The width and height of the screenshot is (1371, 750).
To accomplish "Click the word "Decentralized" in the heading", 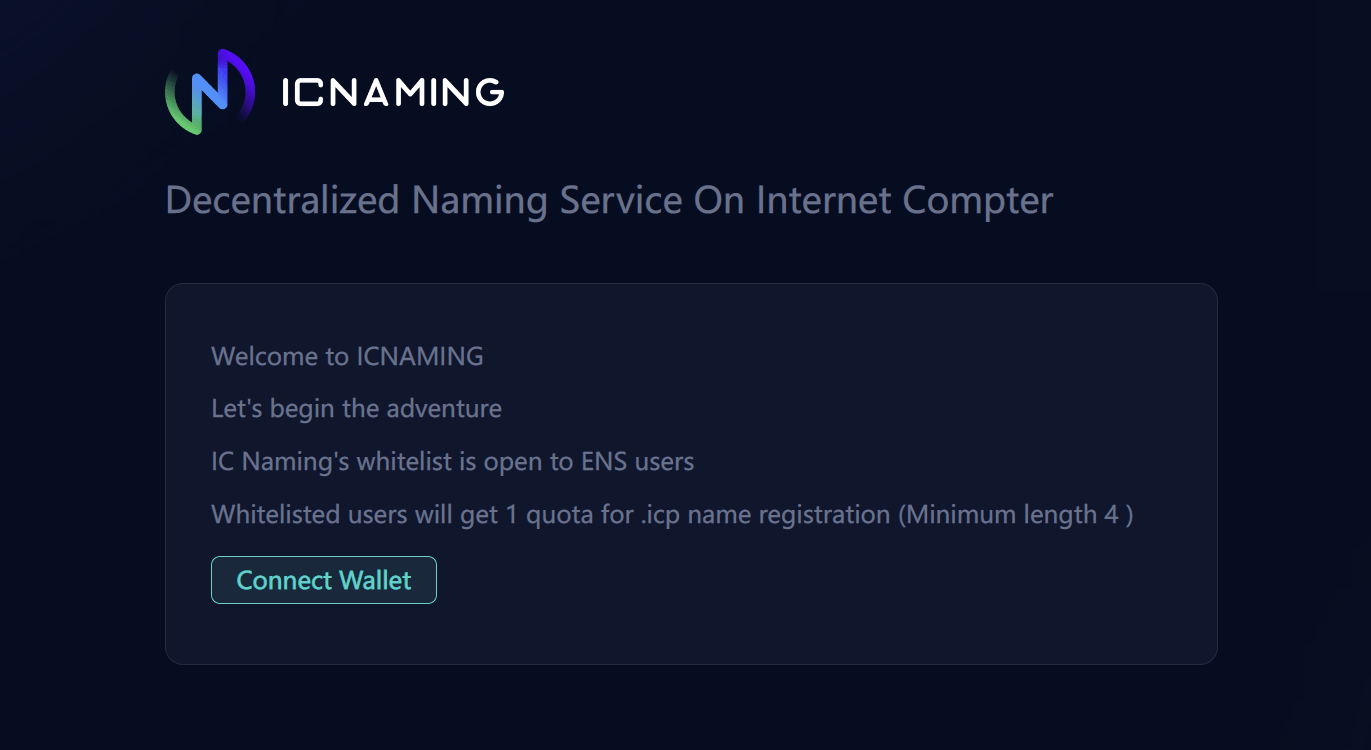I will (282, 200).
